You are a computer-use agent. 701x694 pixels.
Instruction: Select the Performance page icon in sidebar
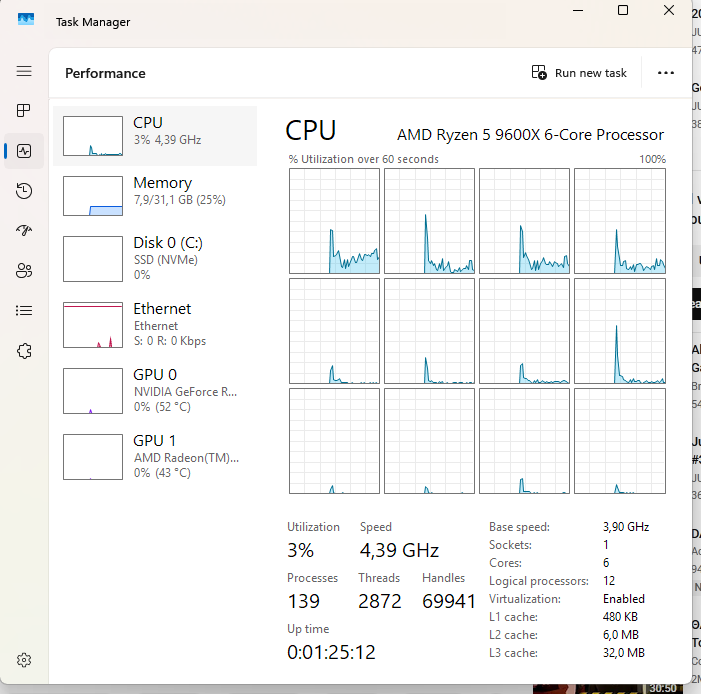(24, 151)
